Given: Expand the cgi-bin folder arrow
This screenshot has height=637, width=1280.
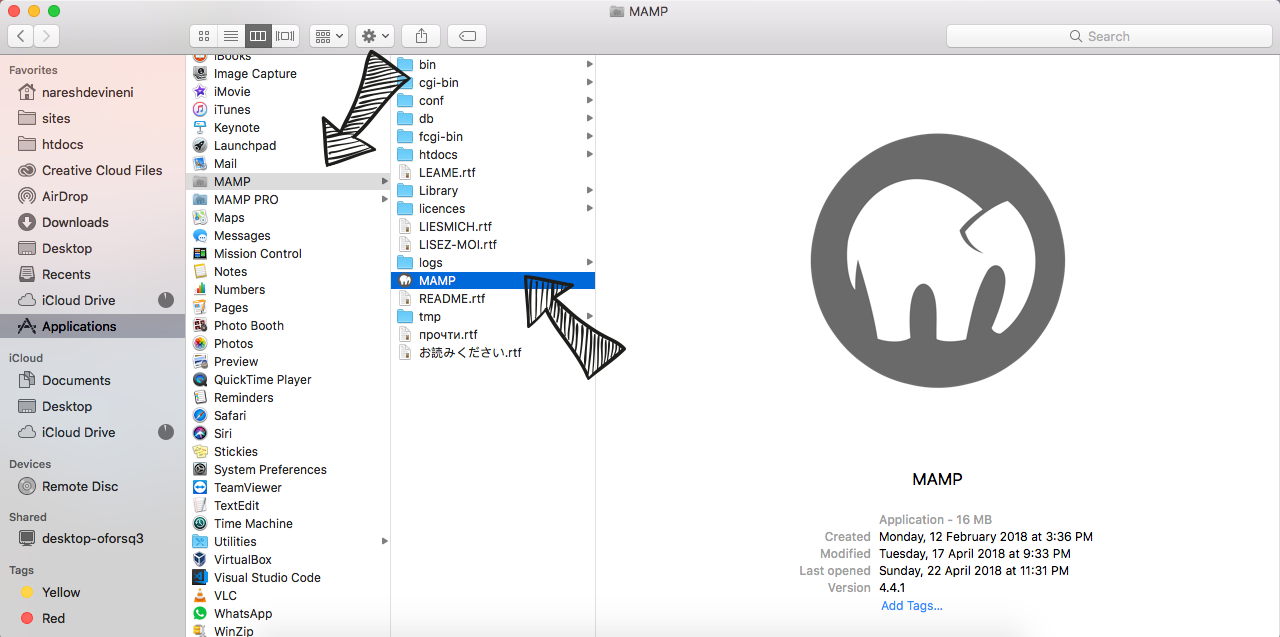Looking at the screenshot, I should [x=590, y=83].
